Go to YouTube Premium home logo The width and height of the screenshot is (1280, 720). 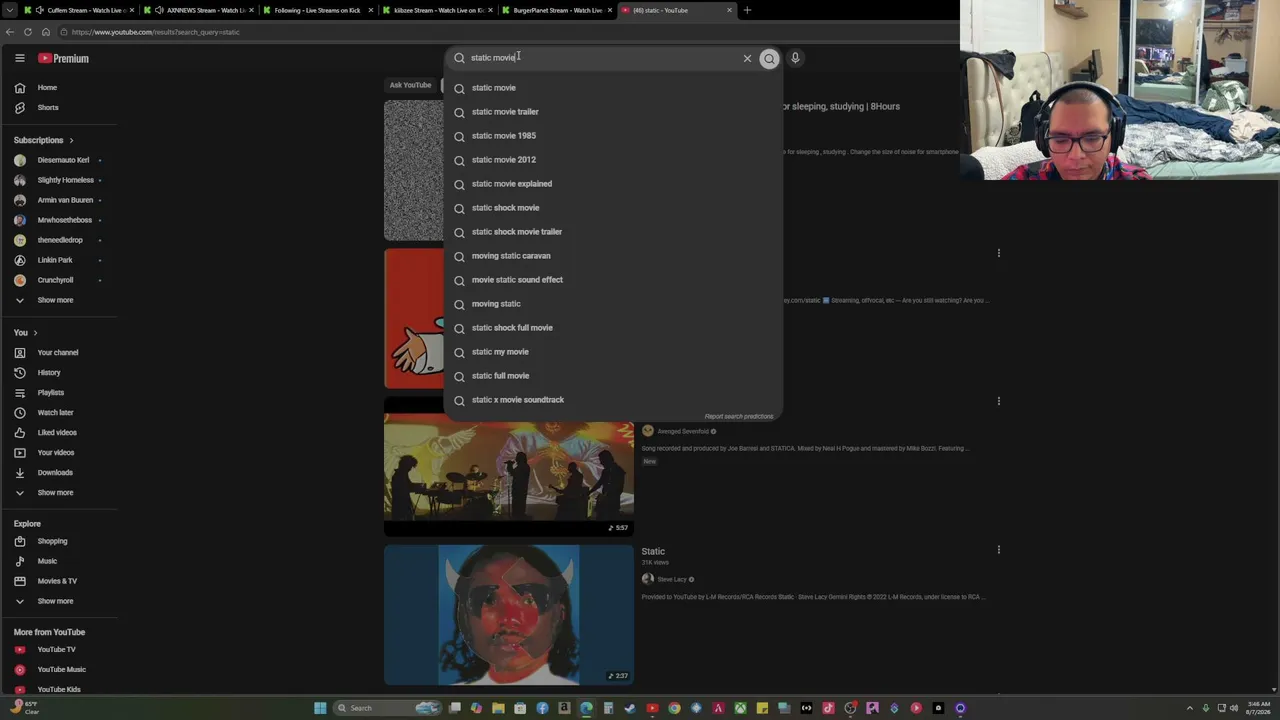click(64, 58)
